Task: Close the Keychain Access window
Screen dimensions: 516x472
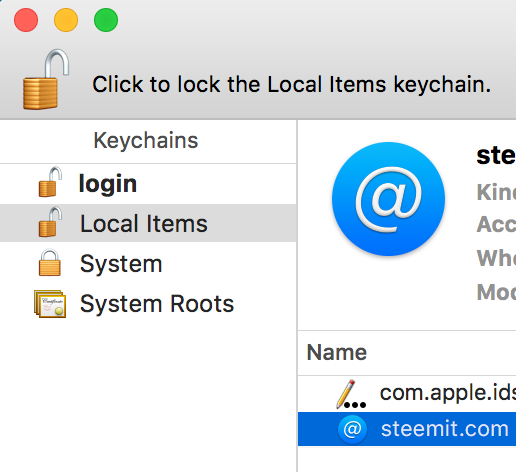Action: pos(26,20)
